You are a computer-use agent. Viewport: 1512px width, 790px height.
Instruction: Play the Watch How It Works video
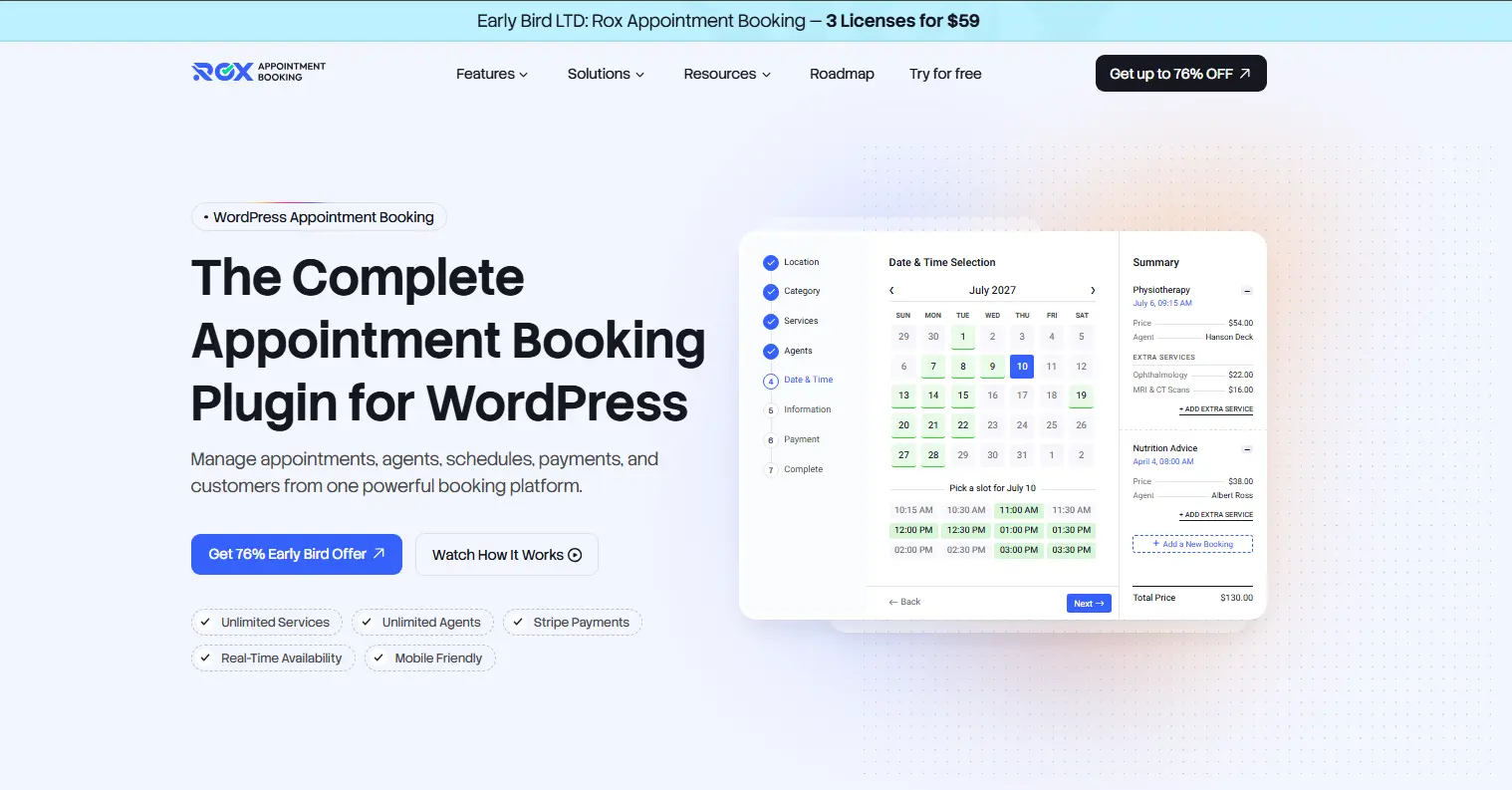[507, 555]
